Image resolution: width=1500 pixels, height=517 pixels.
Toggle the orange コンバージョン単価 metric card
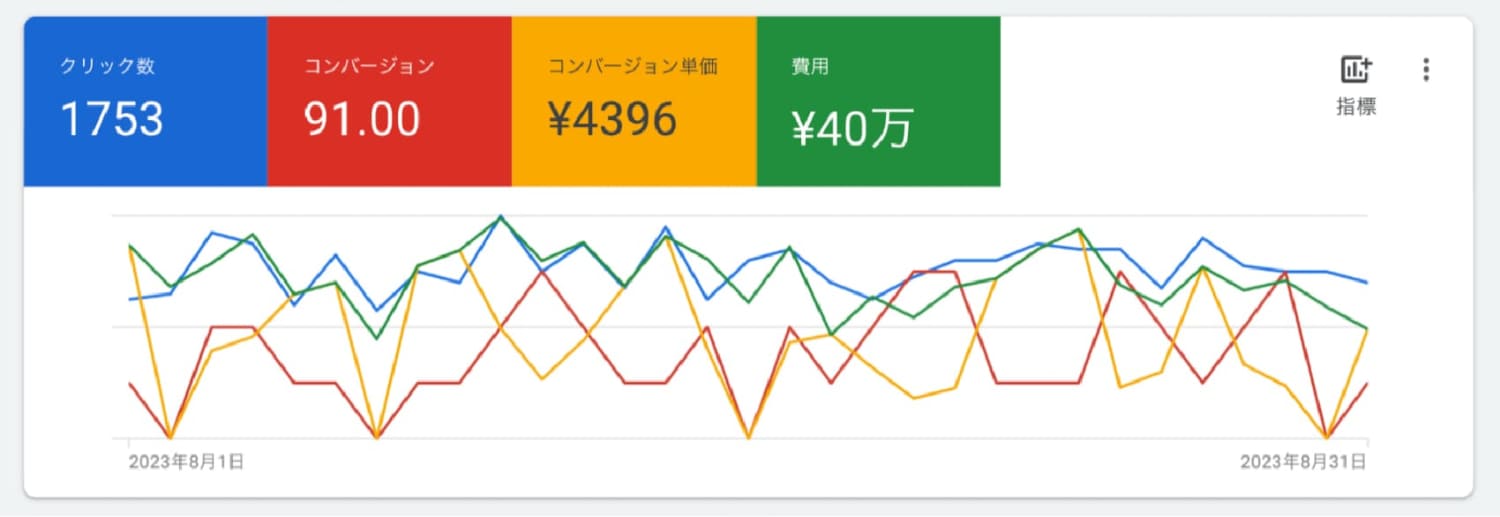pyautogui.click(x=633, y=101)
